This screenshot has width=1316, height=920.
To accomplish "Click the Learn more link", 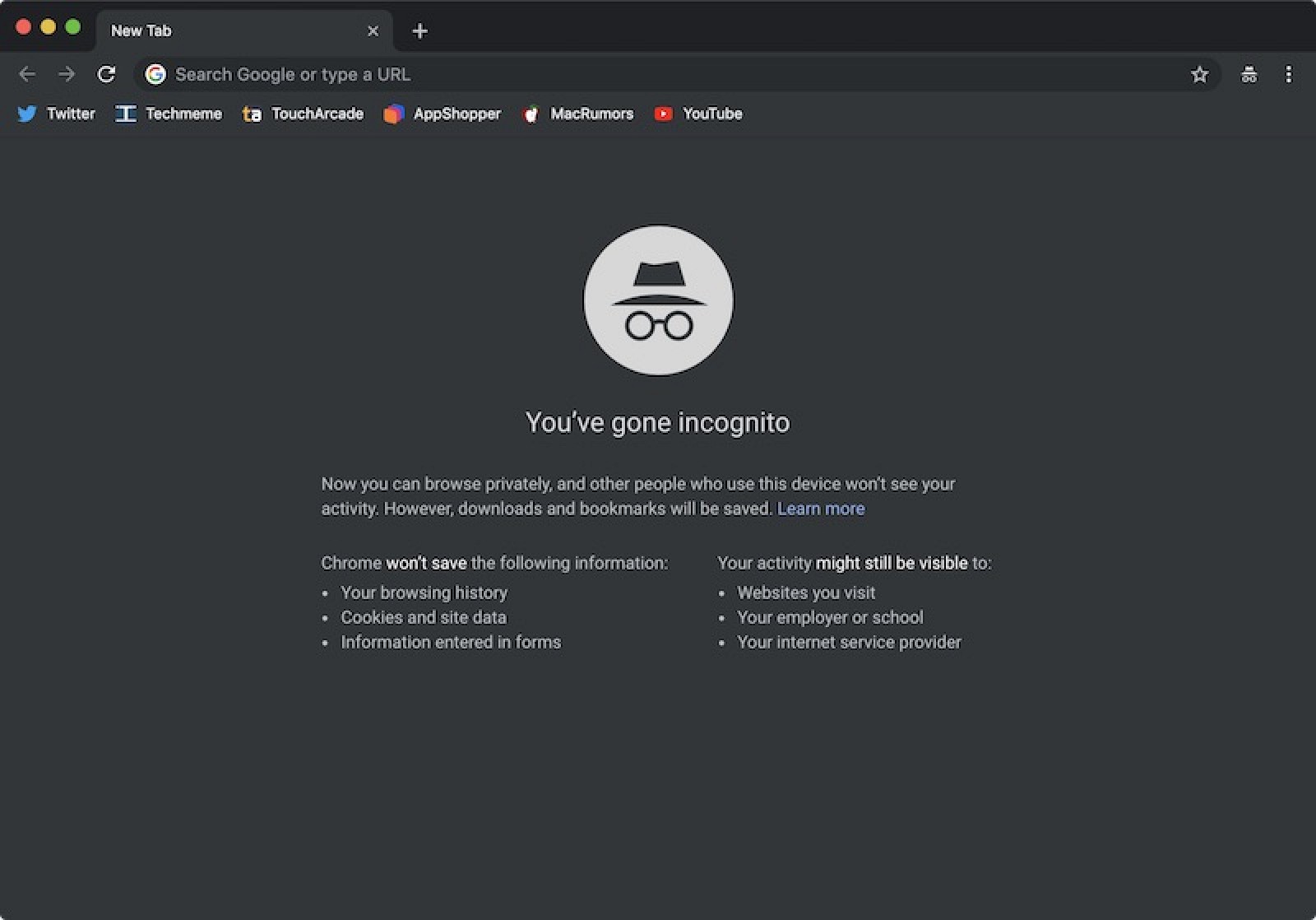I will (821, 509).
